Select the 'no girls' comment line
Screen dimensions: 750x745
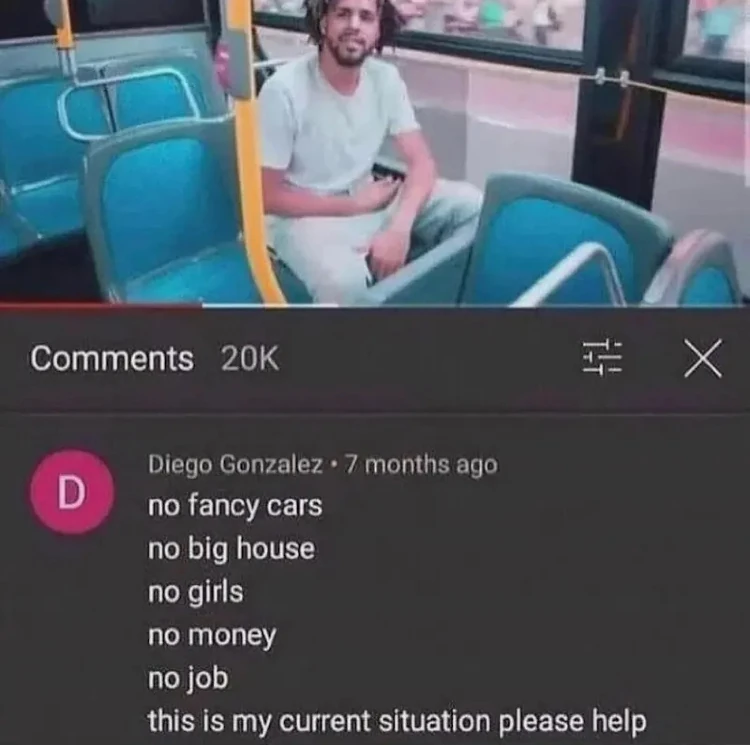click(x=196, y=592)
